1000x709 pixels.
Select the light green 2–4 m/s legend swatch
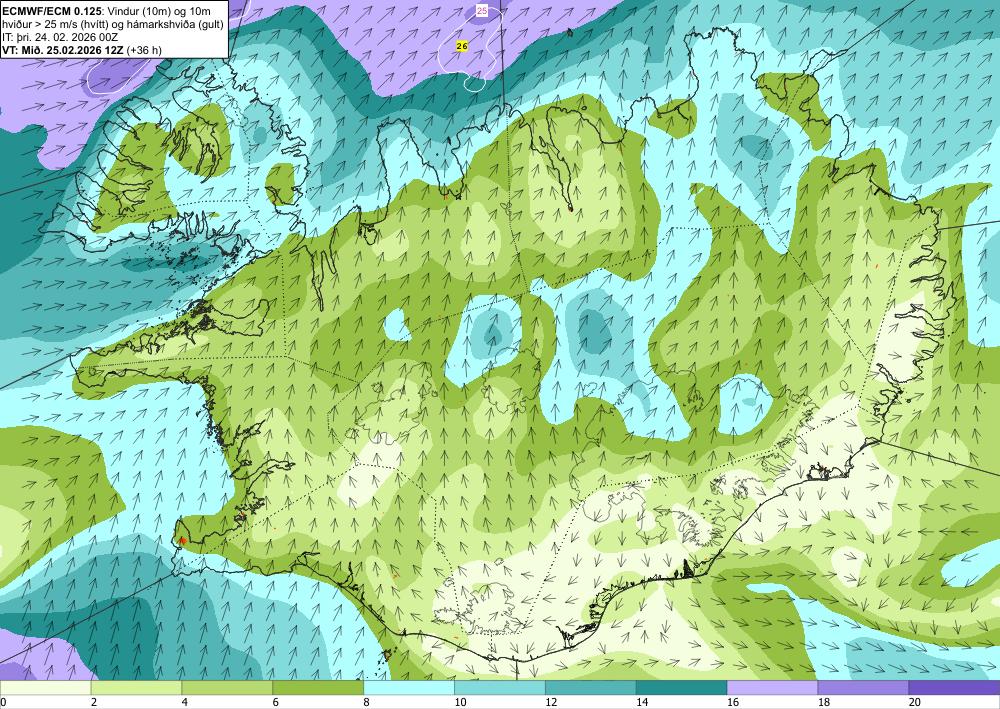click(136, 688)
